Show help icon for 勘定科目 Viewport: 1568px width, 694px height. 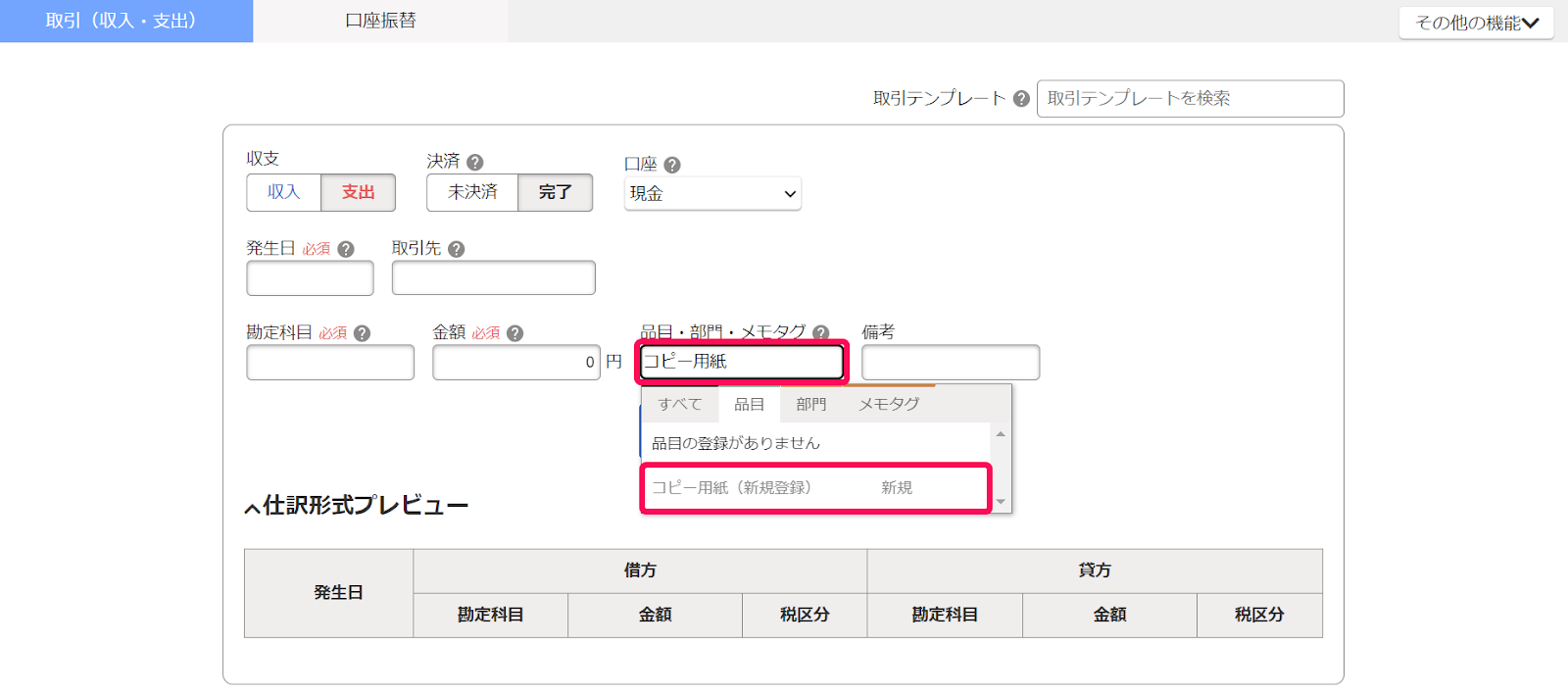coord(363,333)
